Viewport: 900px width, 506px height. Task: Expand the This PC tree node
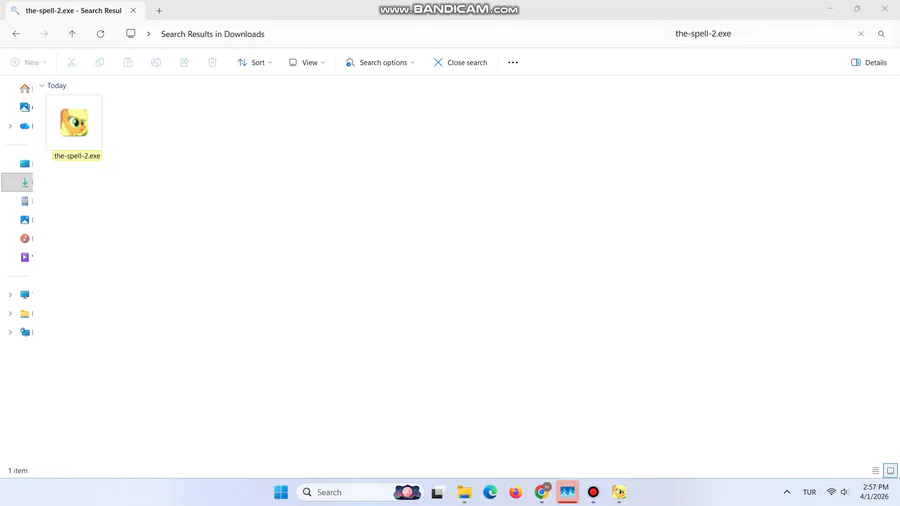[10, 295]
